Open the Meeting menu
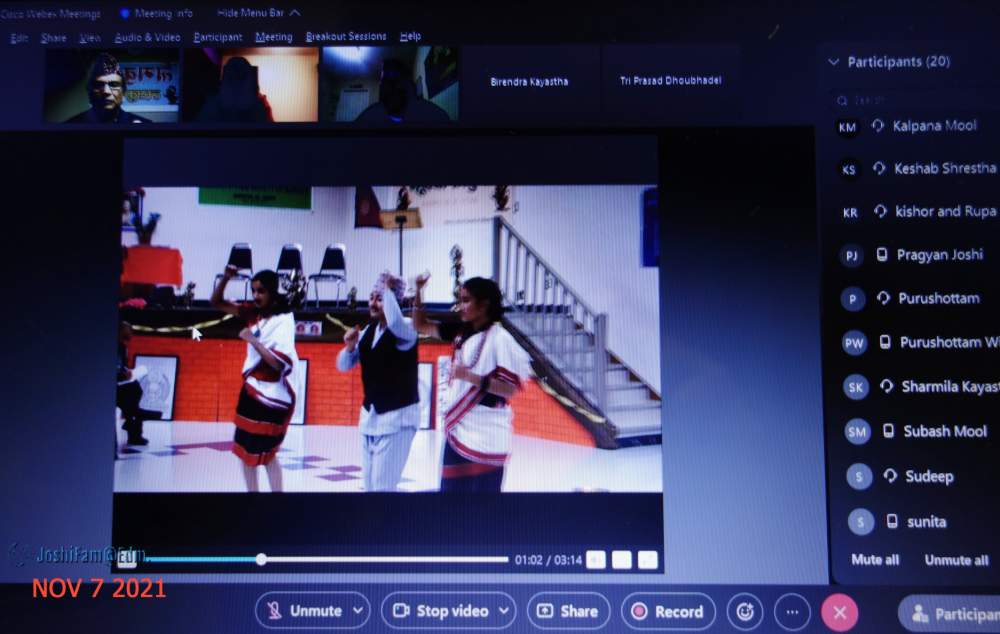The image size is (1000, 634). (274, 37)
